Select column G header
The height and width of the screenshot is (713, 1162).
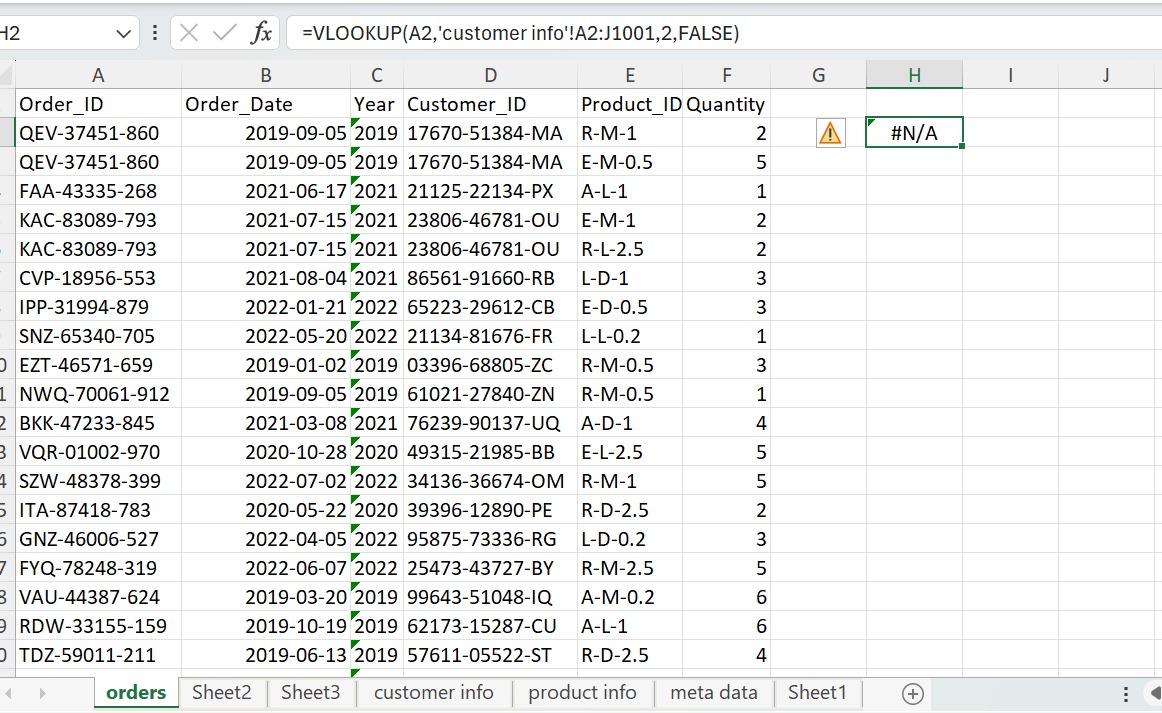coord(818,75)
